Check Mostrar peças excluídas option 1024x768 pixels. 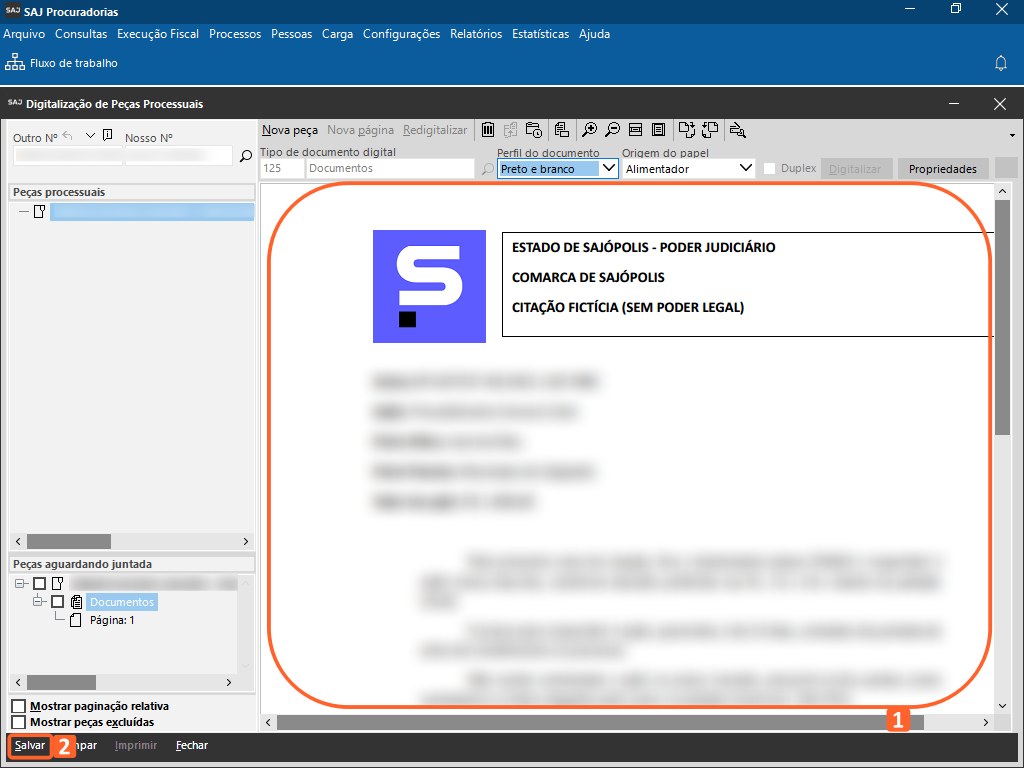[18, 722]
